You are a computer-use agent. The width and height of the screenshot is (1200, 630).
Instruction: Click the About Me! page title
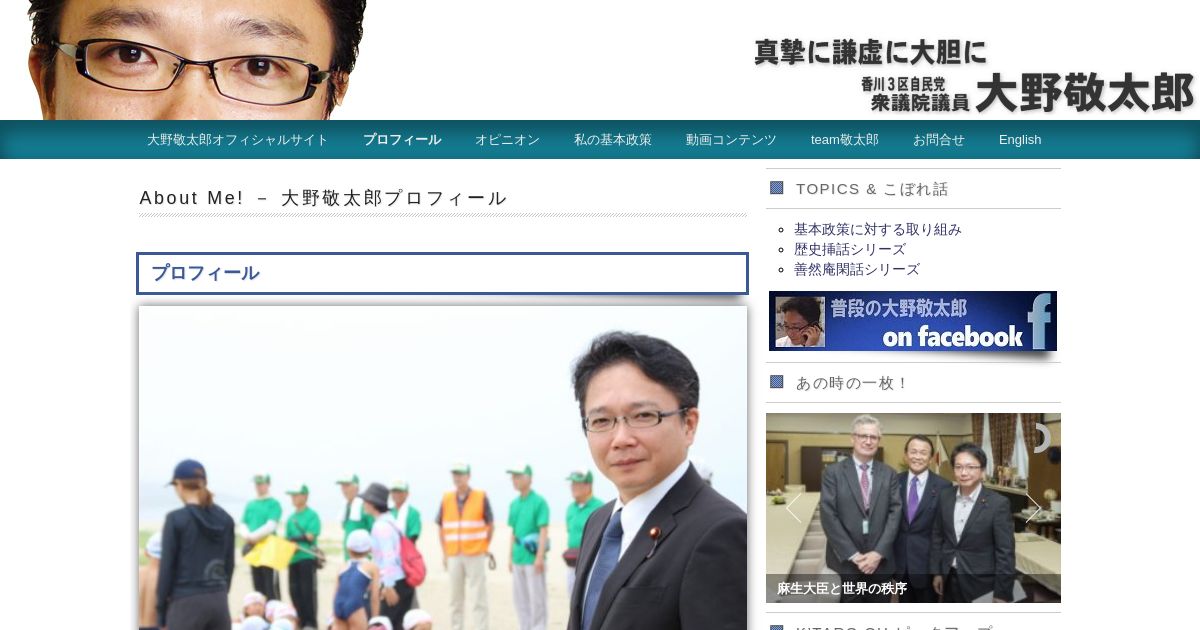tap(324, 198)
